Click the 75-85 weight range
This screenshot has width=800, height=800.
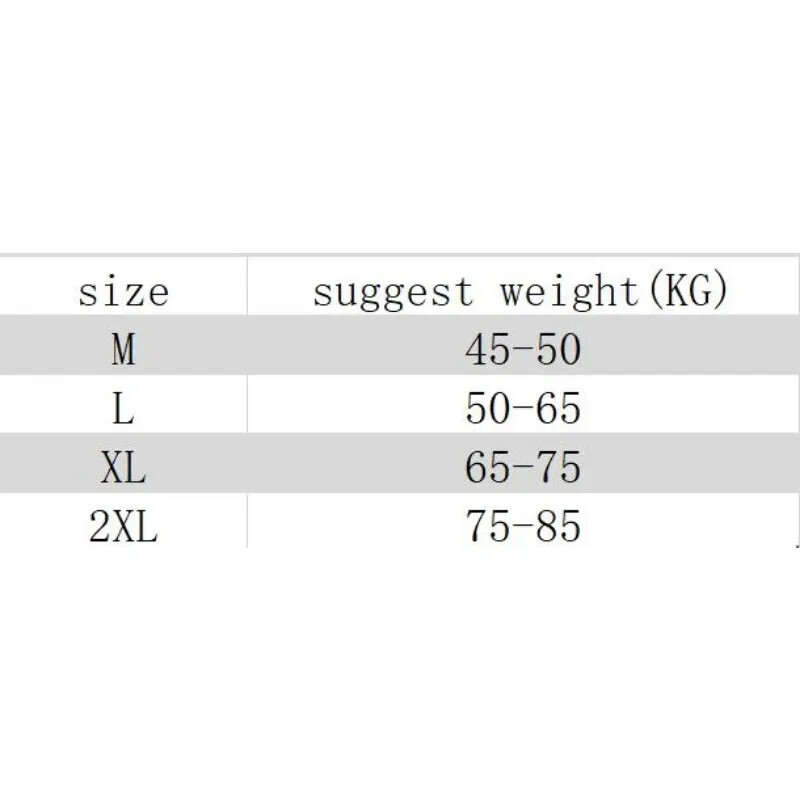point(522,527)
